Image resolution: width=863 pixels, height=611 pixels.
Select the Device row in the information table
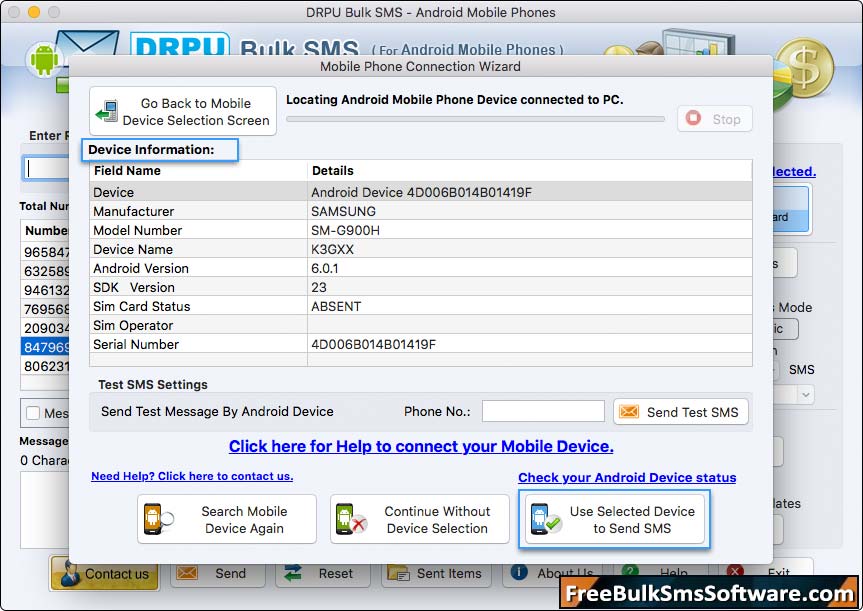pyautogui.click(x=420, y=192)
